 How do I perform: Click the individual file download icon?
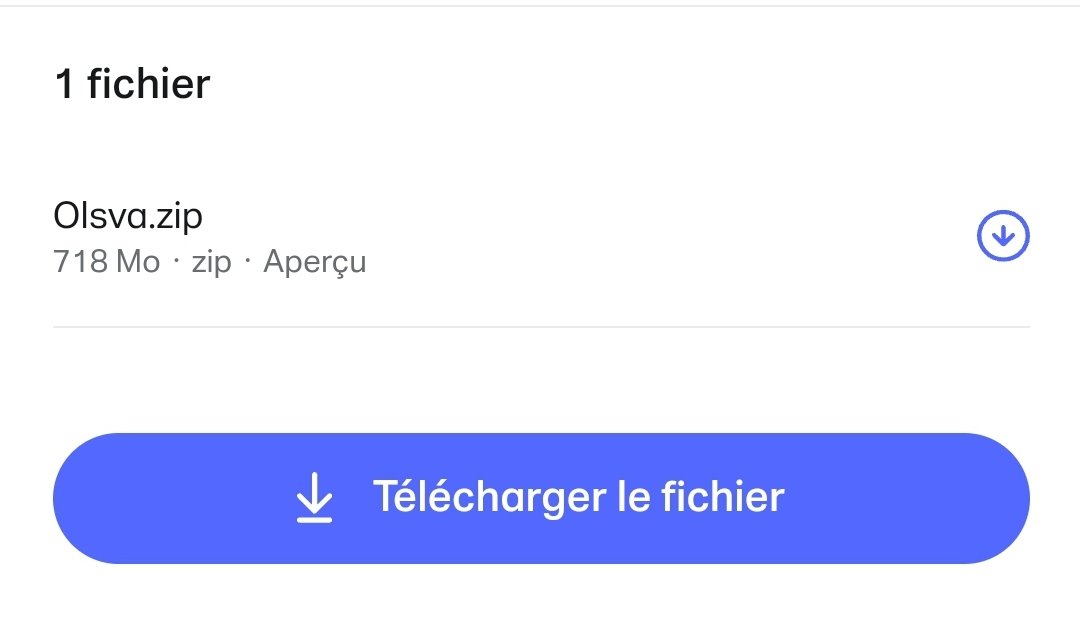click(1003, 236)
